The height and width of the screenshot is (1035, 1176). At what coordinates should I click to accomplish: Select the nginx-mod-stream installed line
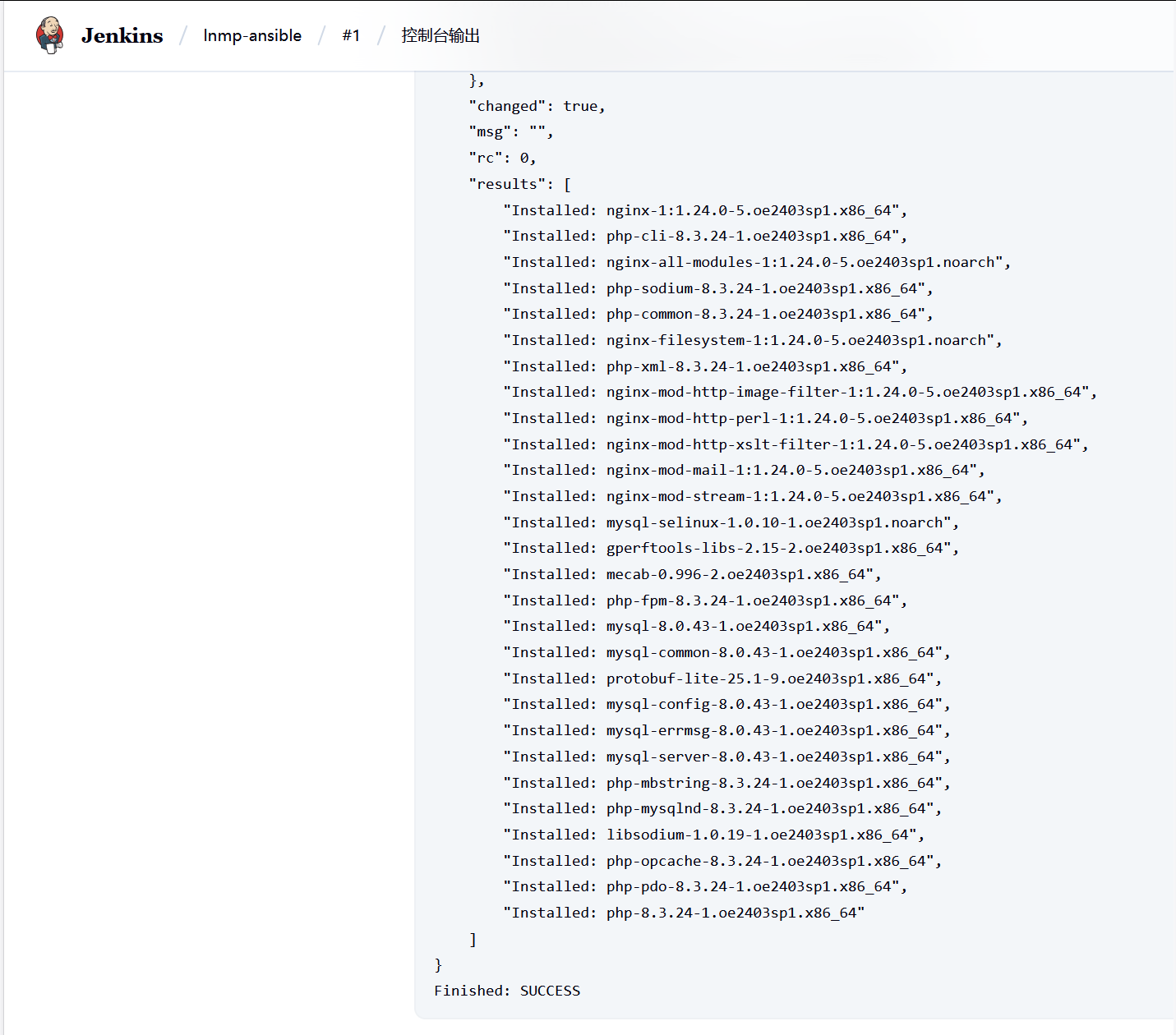coord(753,496)
